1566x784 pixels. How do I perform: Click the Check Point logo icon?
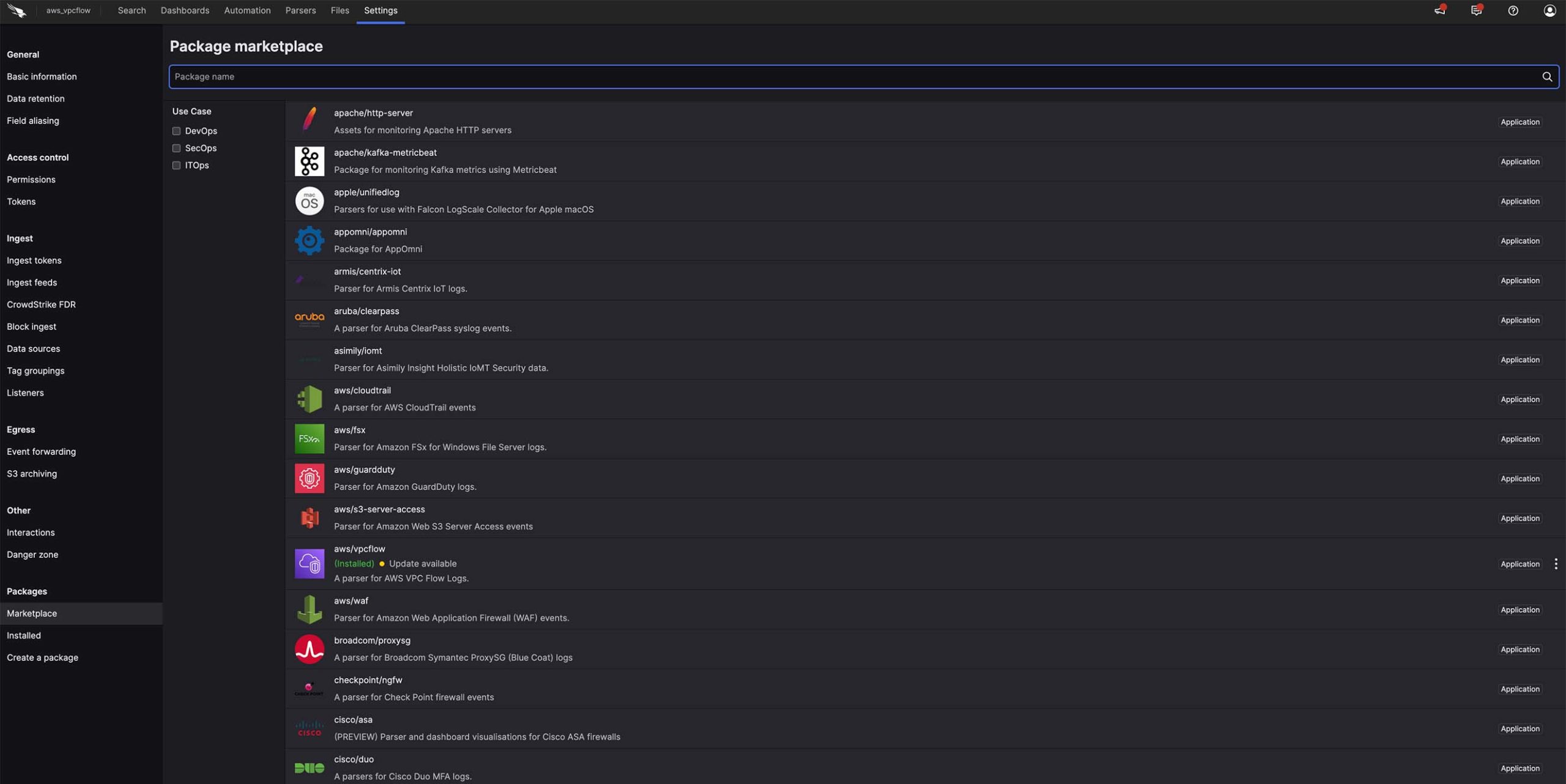[310, 689]
